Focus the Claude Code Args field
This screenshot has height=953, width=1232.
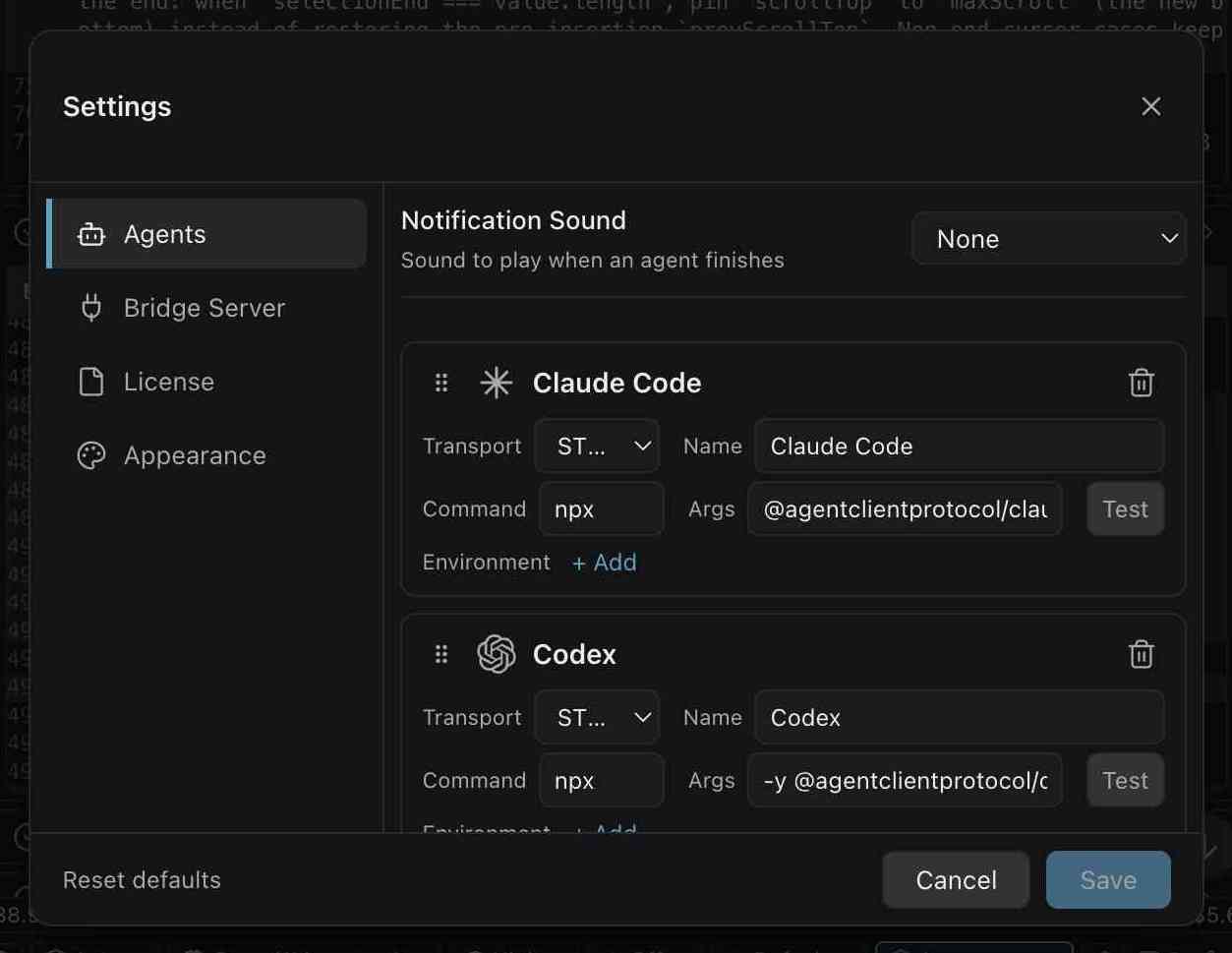(905, 508)
